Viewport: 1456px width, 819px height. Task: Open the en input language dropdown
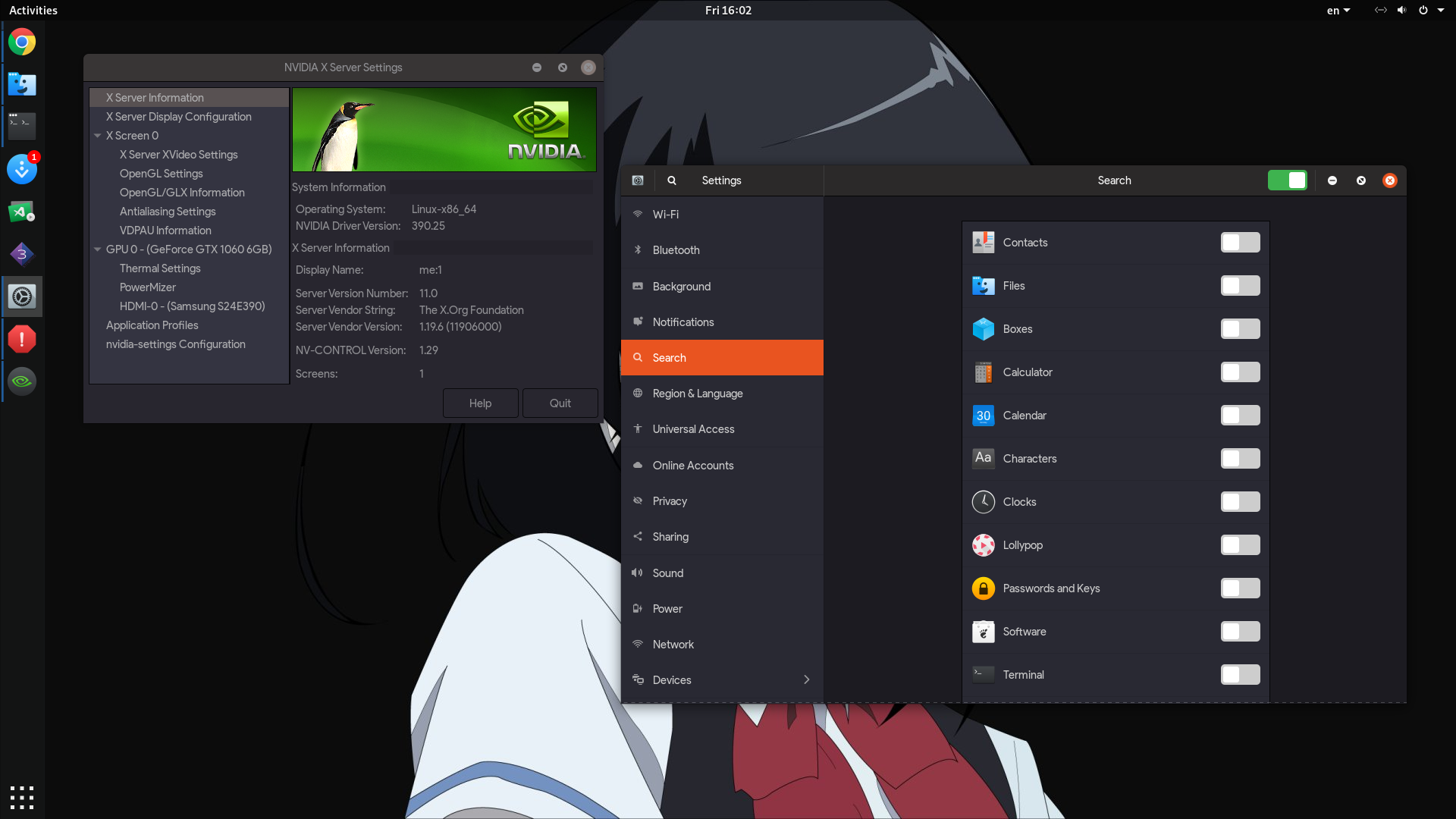1338,10
